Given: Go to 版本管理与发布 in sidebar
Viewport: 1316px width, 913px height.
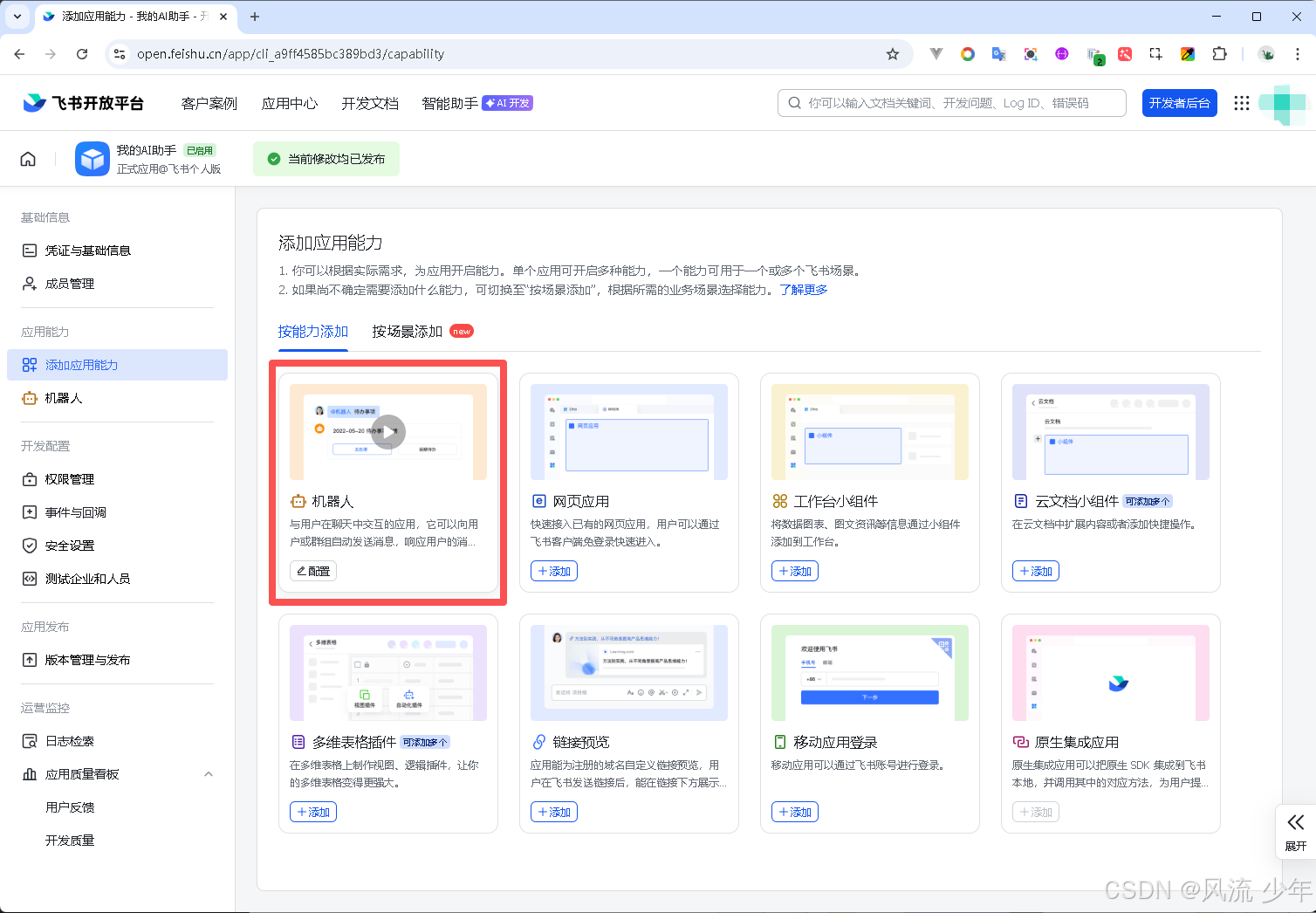Looking at the screenshot, I should 87,660.
